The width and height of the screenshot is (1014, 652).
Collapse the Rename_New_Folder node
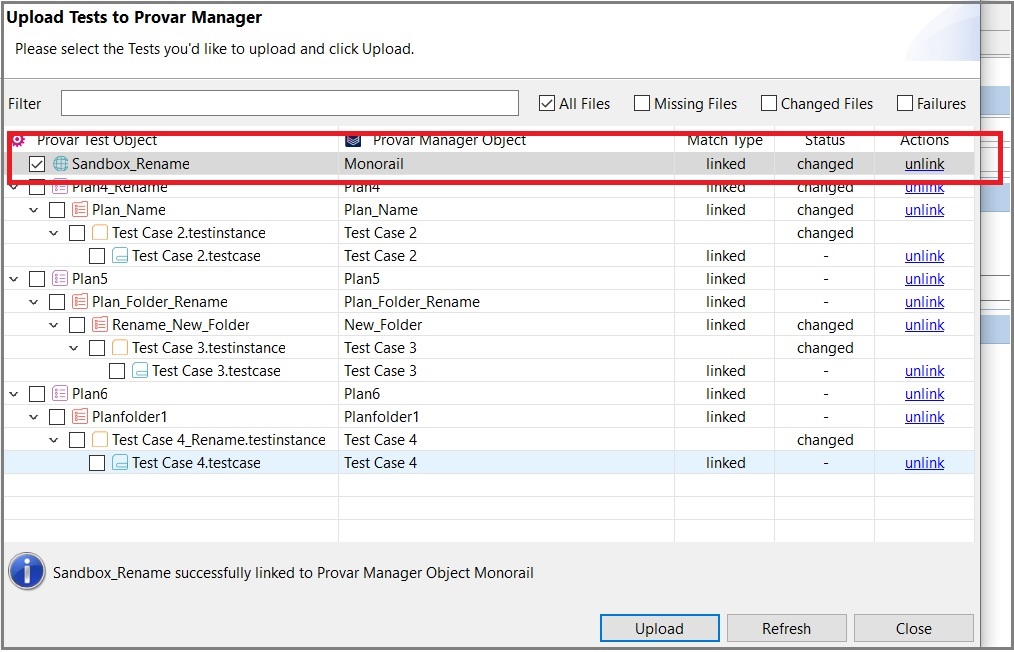click(54, 325)
